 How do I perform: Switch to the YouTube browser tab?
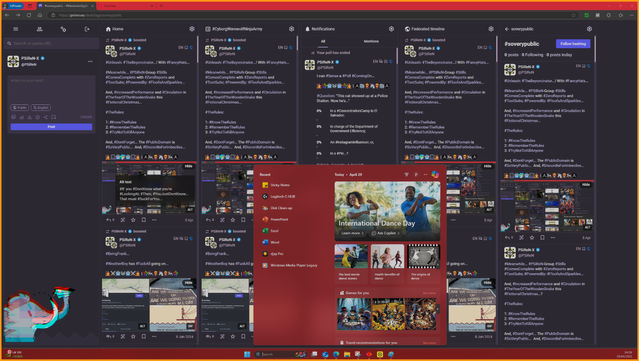(x=126, y=6)
